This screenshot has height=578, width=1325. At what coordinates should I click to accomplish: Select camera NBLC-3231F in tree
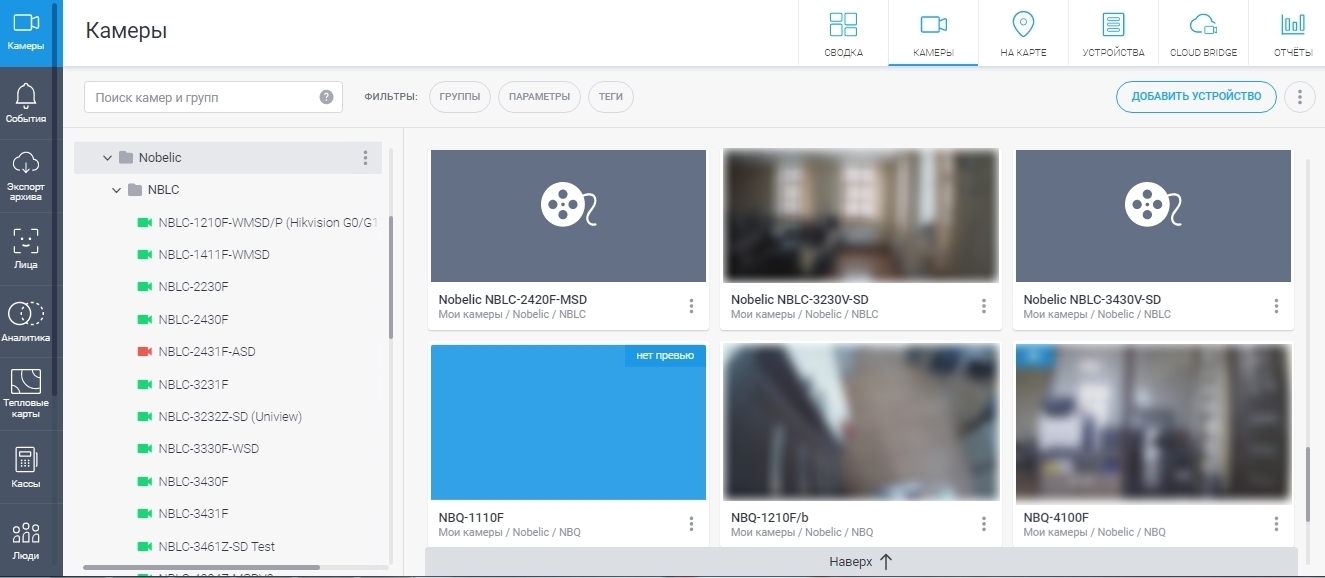[182, 384]
